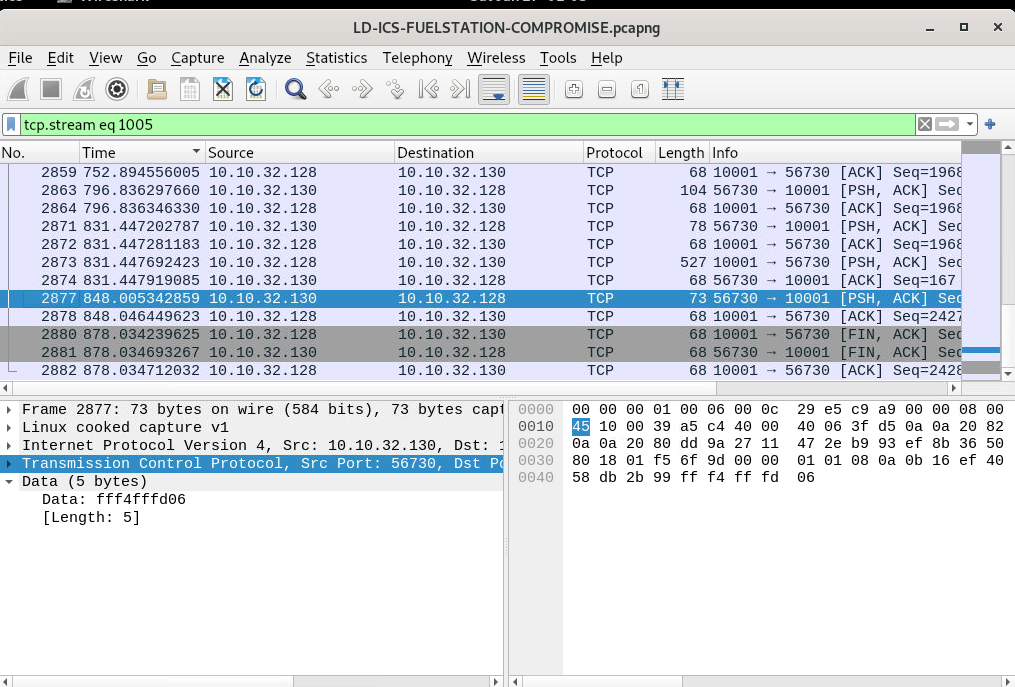Expand the Internet Protocol Version 4 tree item

point(10,446)
